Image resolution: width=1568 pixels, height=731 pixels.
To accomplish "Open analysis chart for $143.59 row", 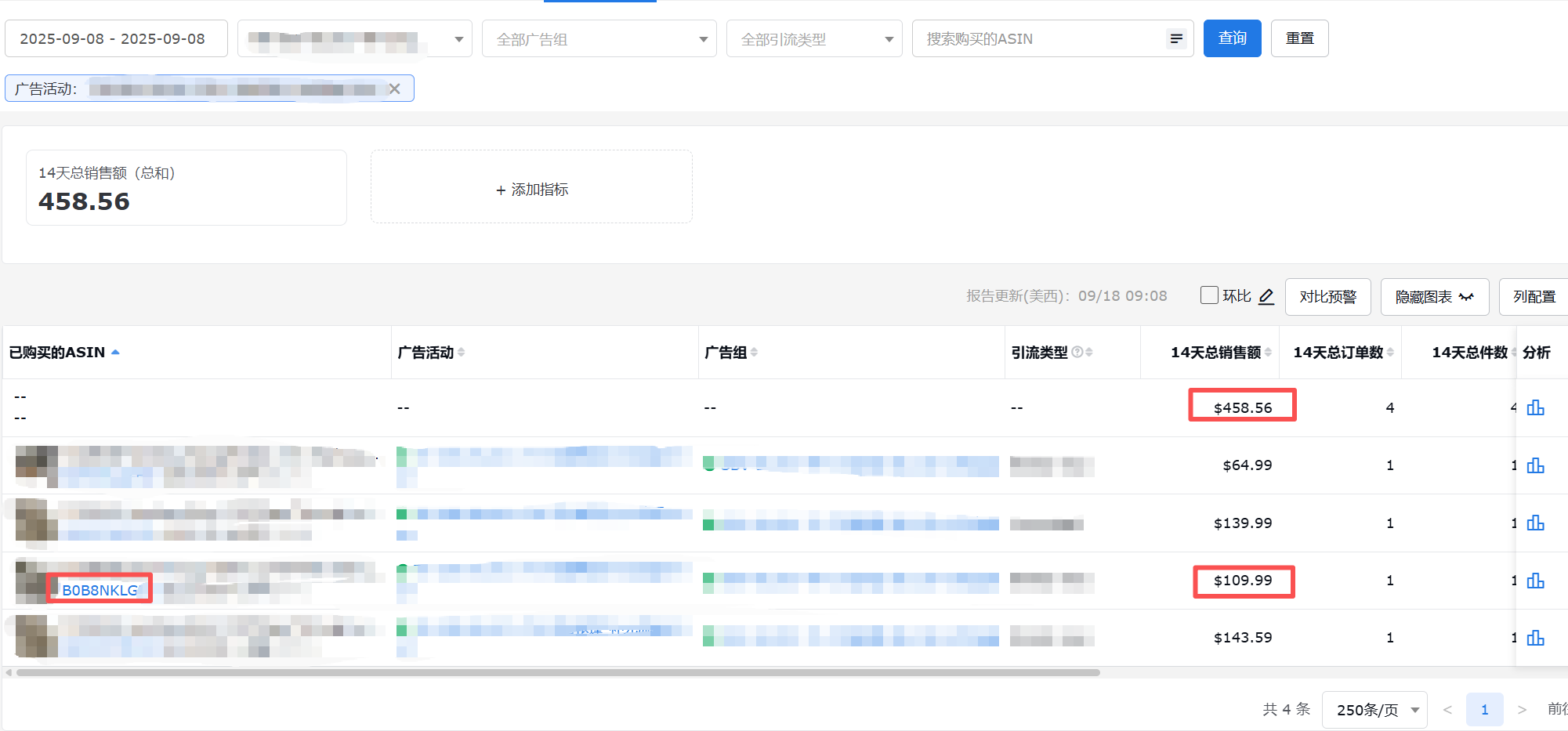I will coord(1535,638).
